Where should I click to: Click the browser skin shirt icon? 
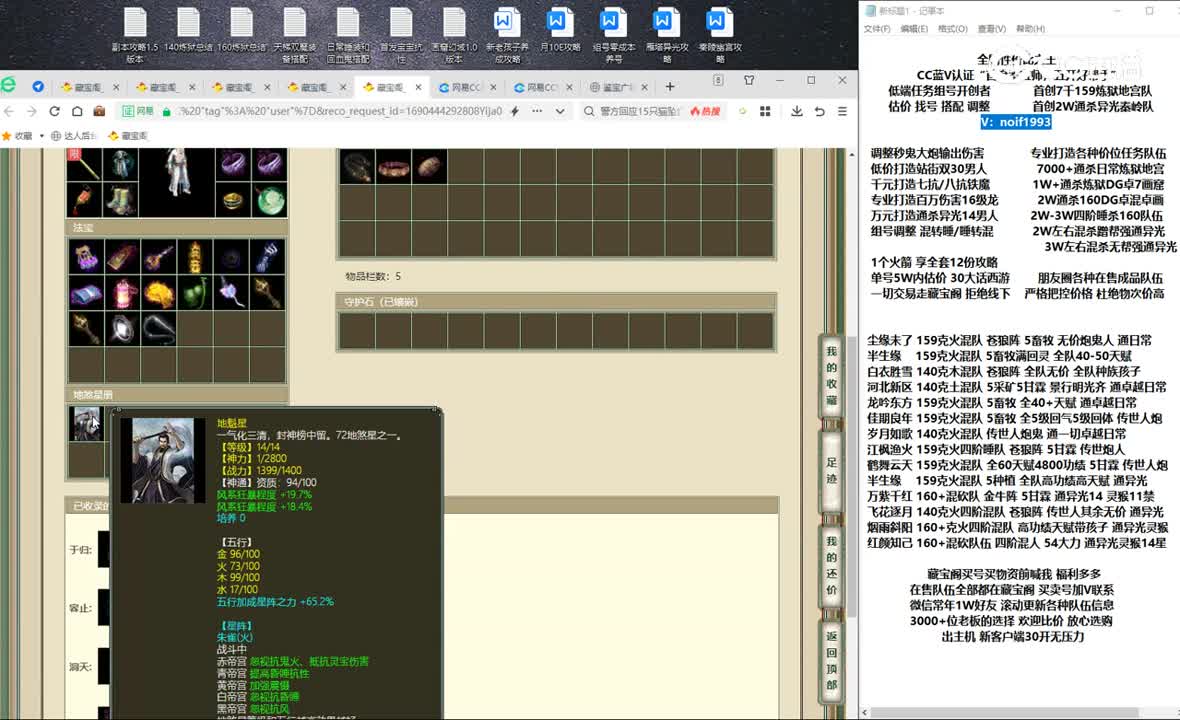click(749, 80)
